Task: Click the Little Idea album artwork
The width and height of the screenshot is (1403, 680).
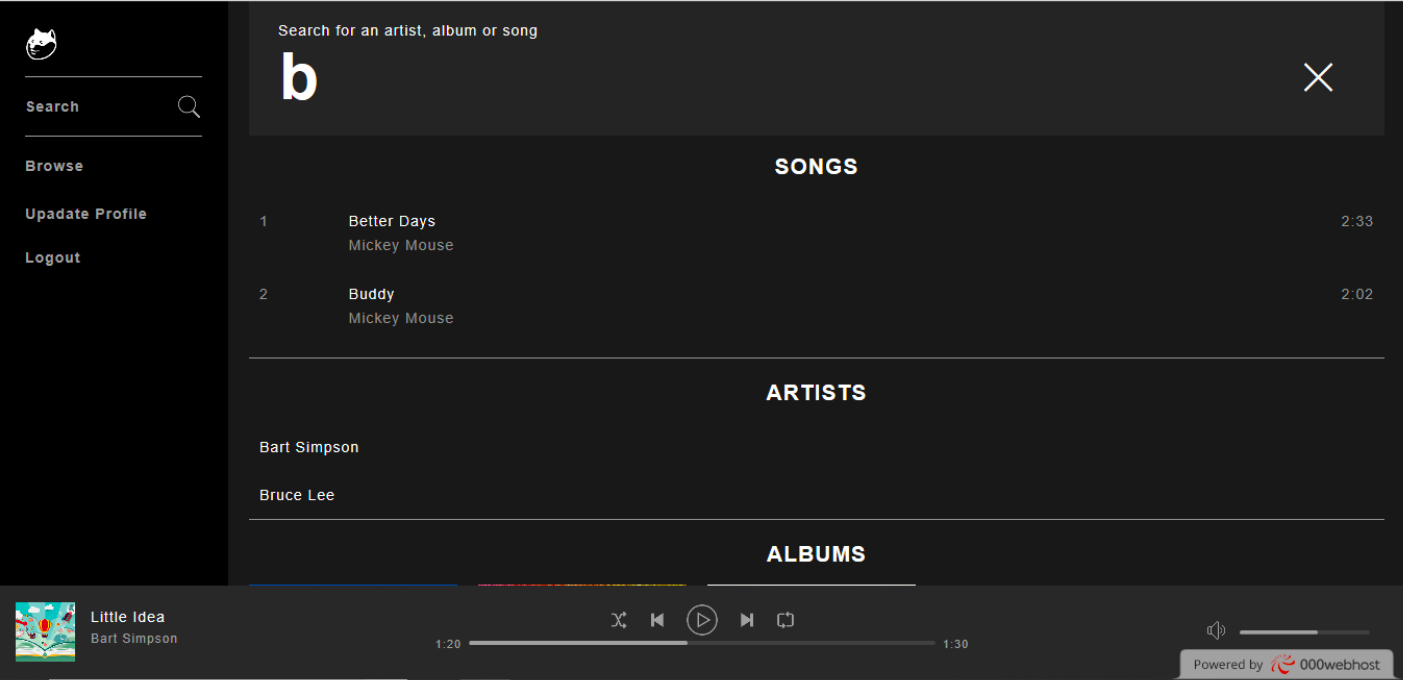Action: [44, 631]
